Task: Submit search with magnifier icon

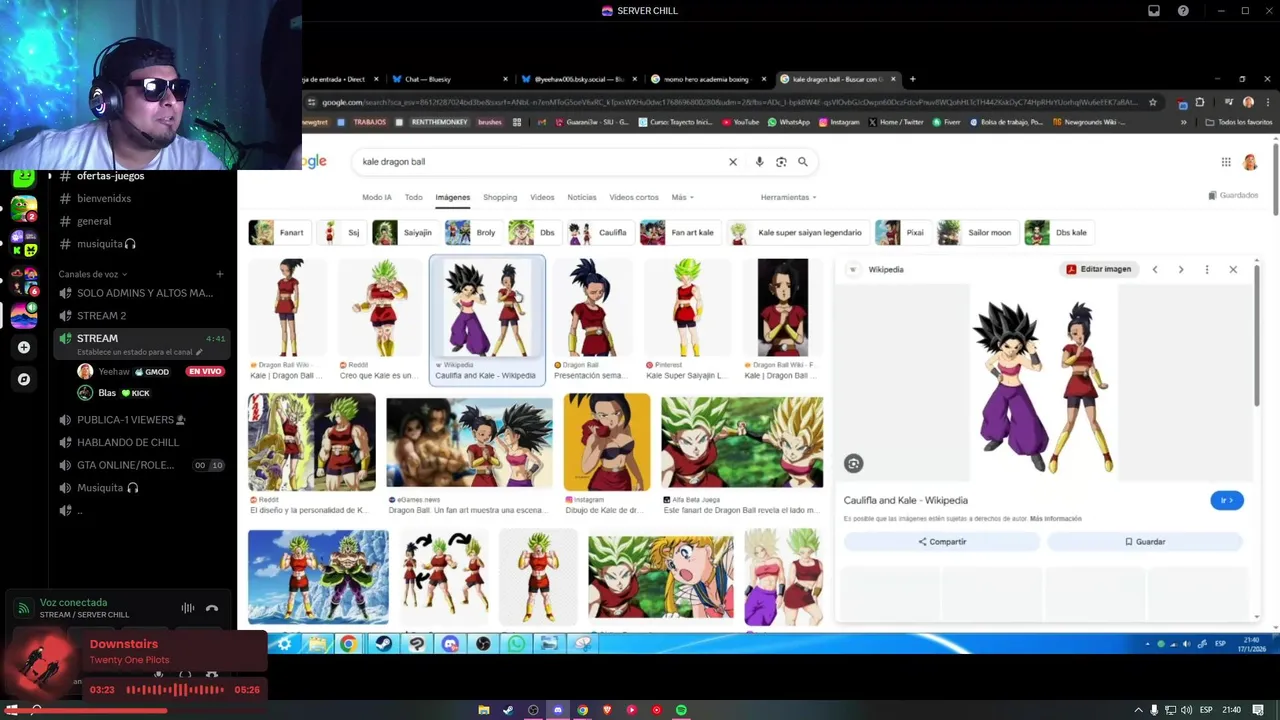Action: click(x=802, y=162)
